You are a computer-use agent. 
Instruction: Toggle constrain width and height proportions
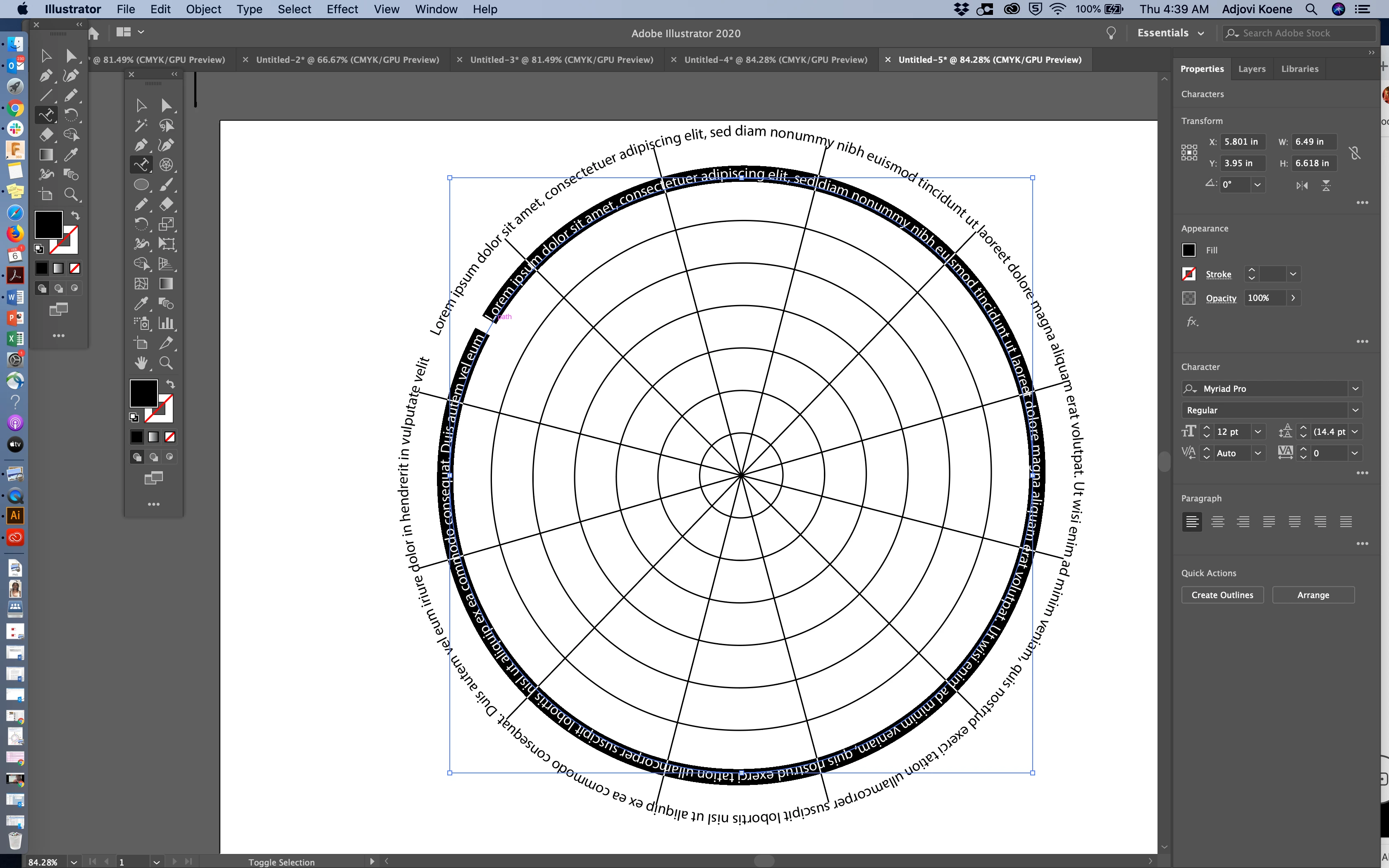(1355, 153)
